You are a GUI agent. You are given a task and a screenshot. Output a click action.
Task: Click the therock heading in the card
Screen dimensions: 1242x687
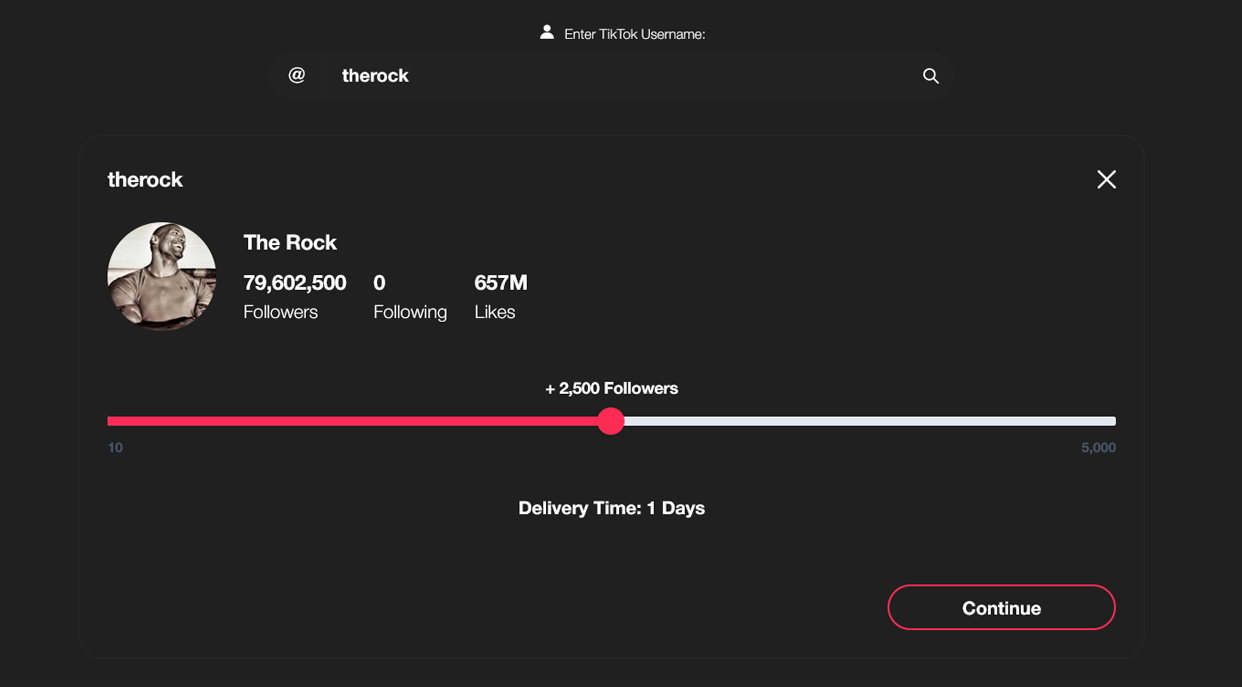click(x=145, y=180)
